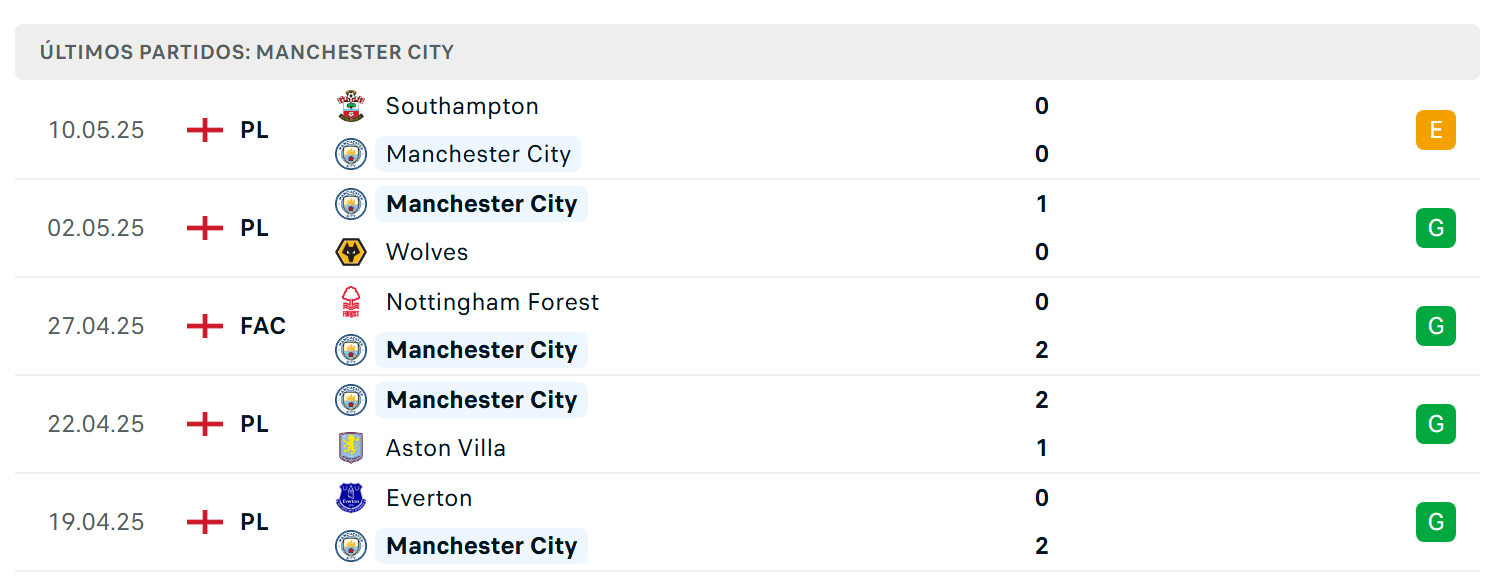
Task: Click the orange E draw result badge
Action: point(1436,130)
